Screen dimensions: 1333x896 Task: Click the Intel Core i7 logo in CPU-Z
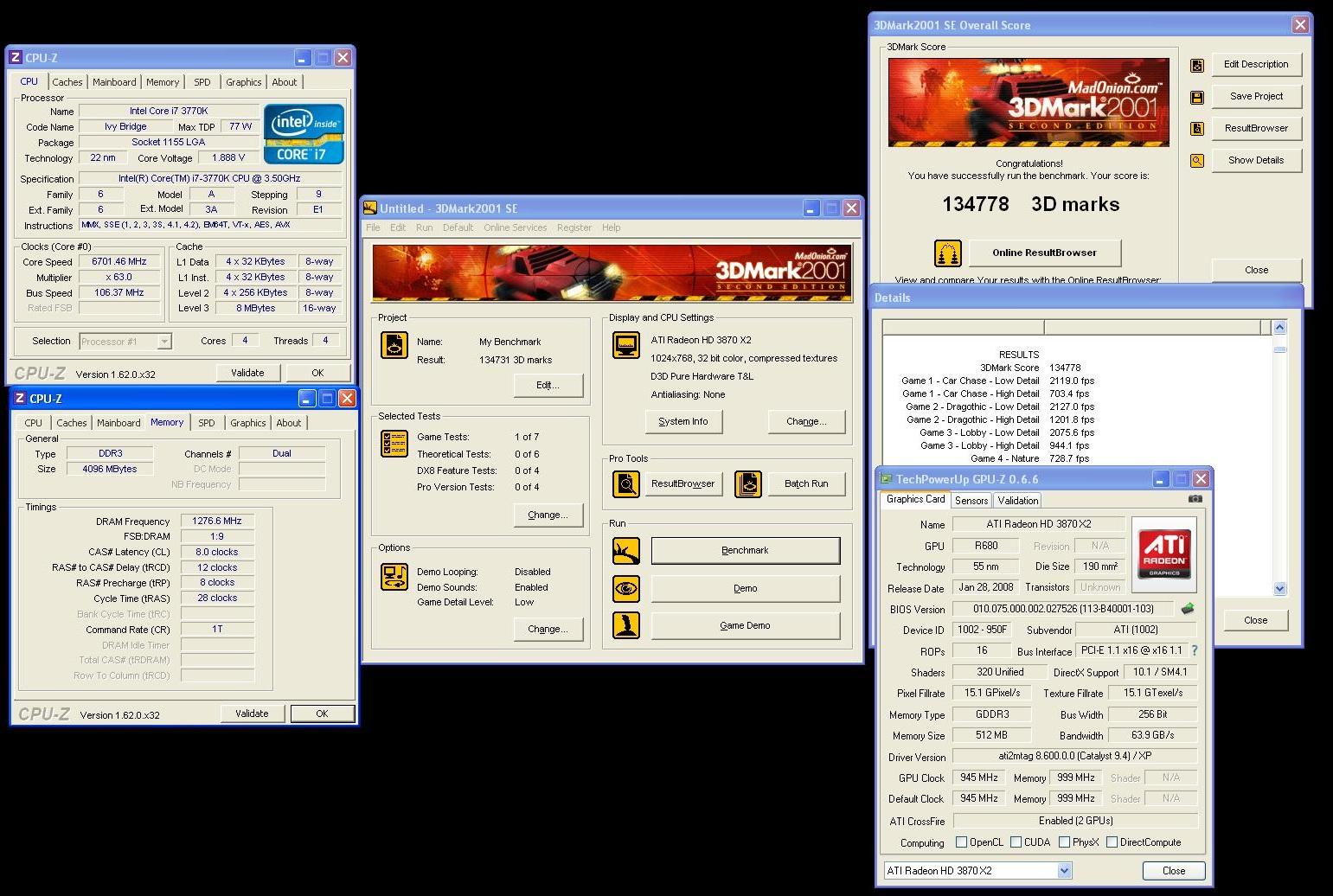(304, 134)
